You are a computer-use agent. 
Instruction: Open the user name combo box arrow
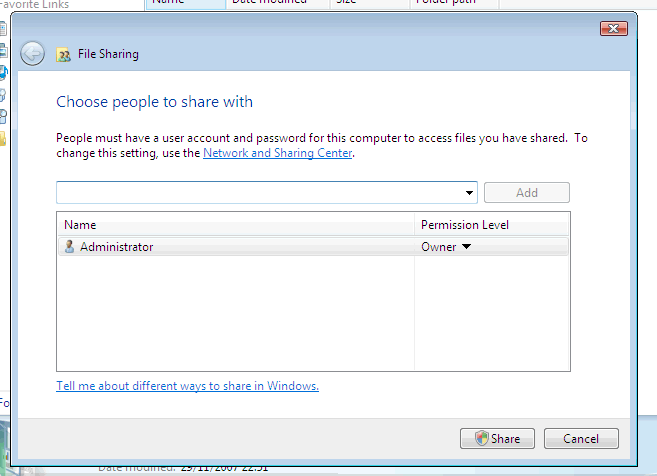469,193
